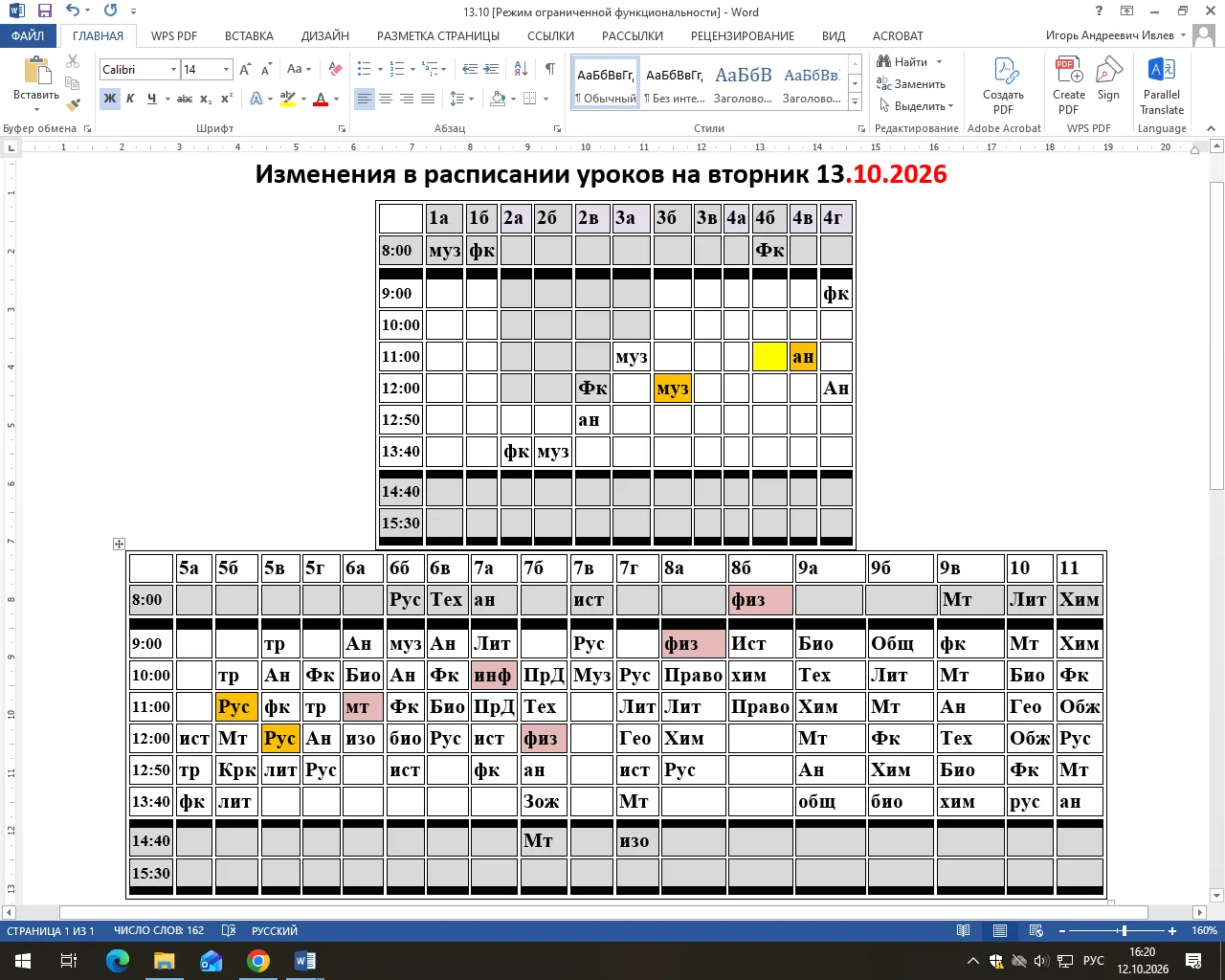Go to the РЕЦЕНЗИРОВАНИЕ tab
This screenshot has width=1225, height=980.
coord(743,36)
